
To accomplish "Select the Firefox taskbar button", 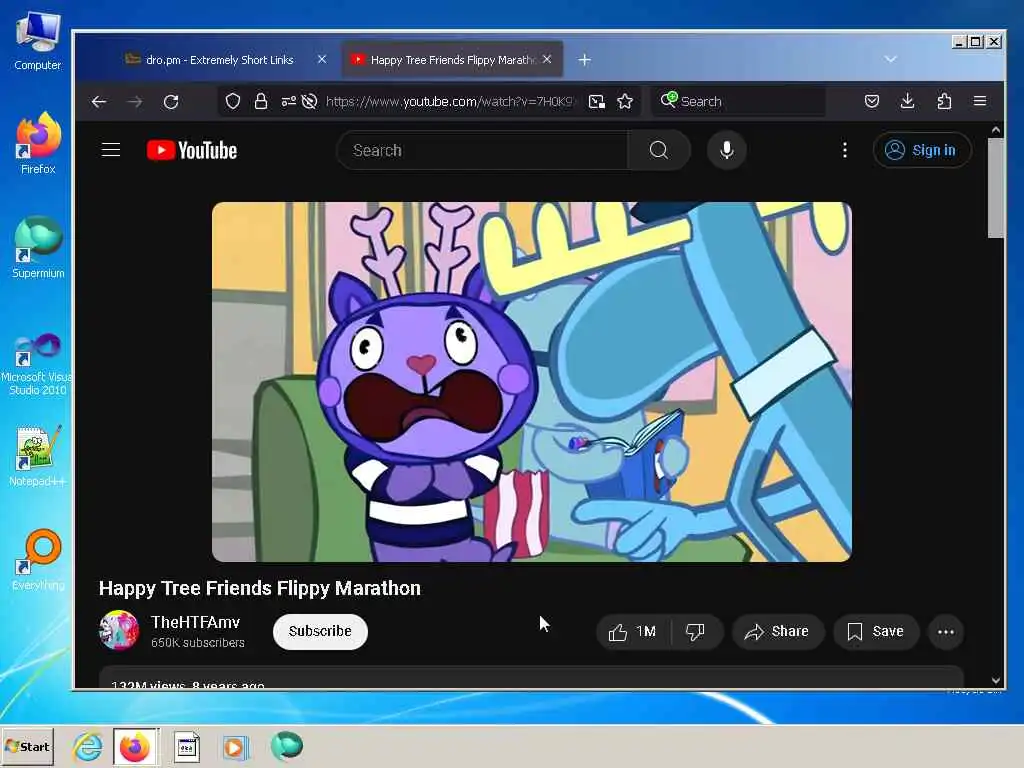I will pos(135,746).
